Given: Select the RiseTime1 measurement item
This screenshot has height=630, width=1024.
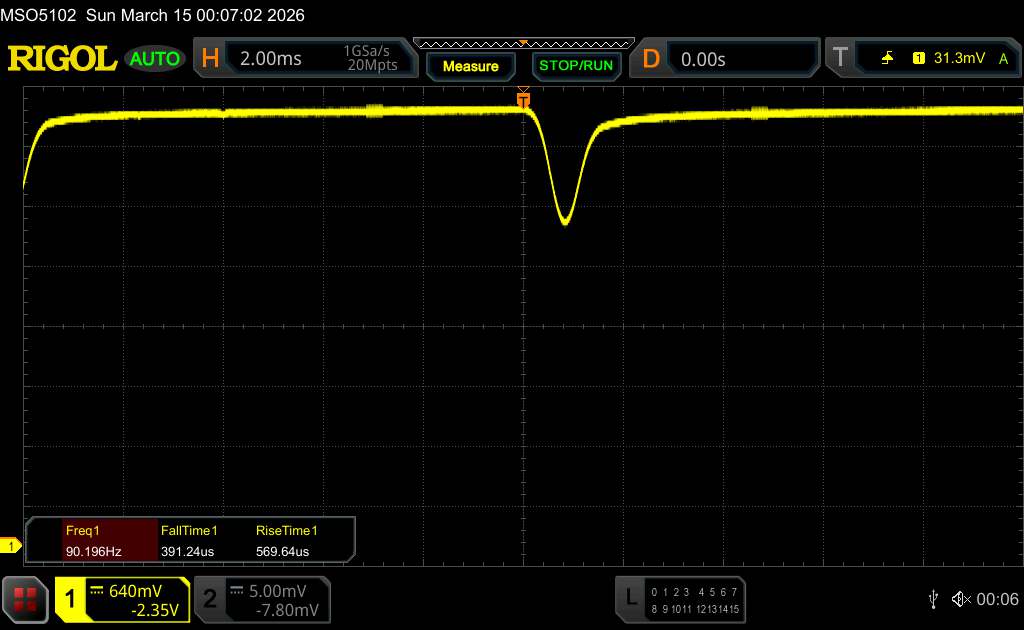Looking at the screenshot, I should click(283, 541).
